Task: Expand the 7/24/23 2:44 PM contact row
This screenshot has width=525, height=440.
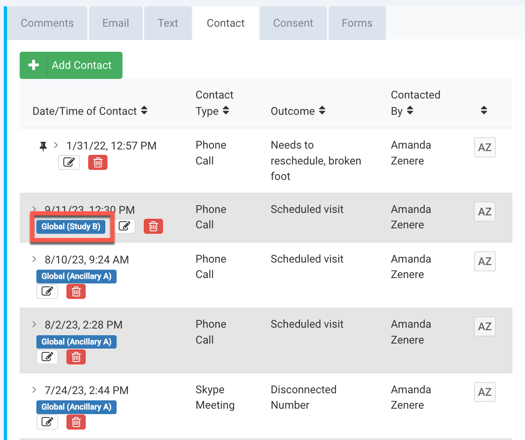Action: [34, 390]
